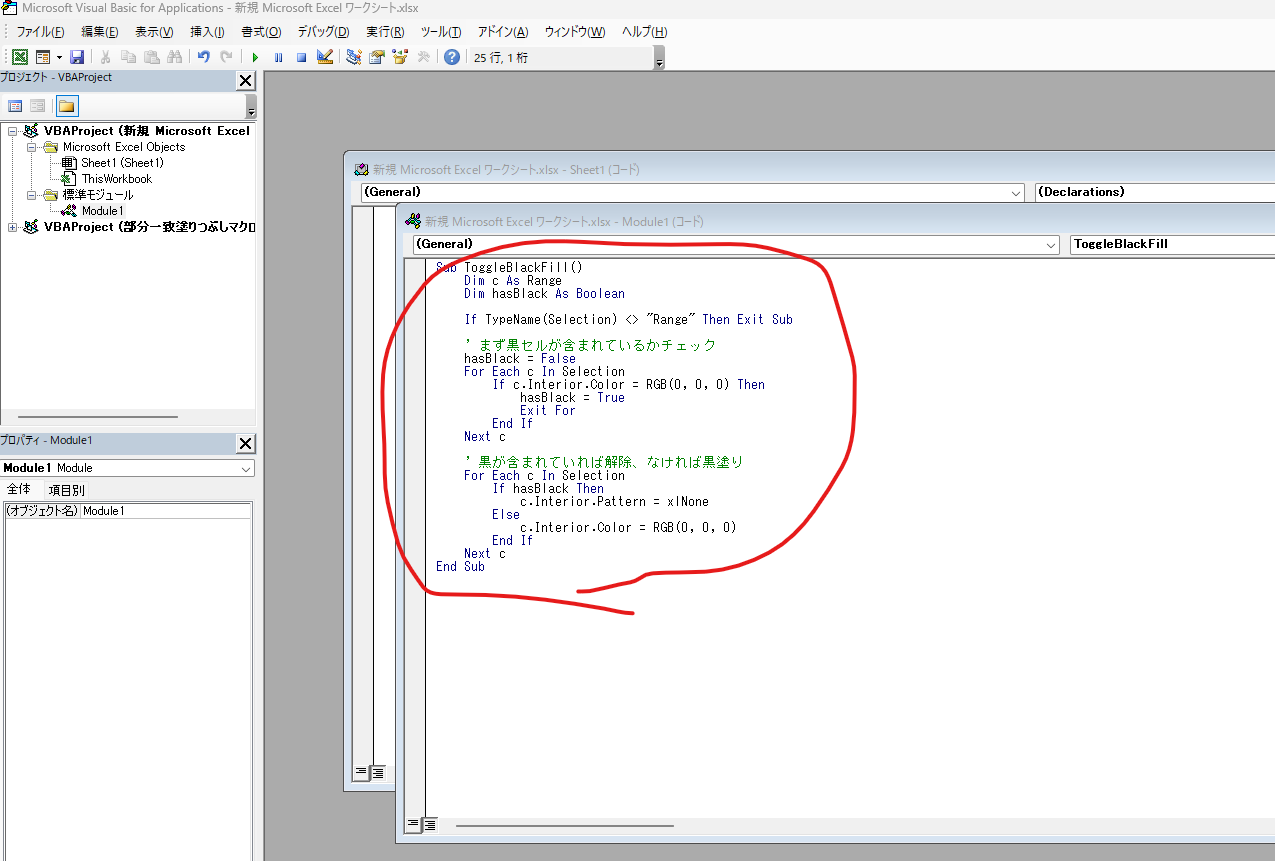Open the Module1 object dropdown in Properties
This screenshot has height=861, width=1275.
[246, 468]
